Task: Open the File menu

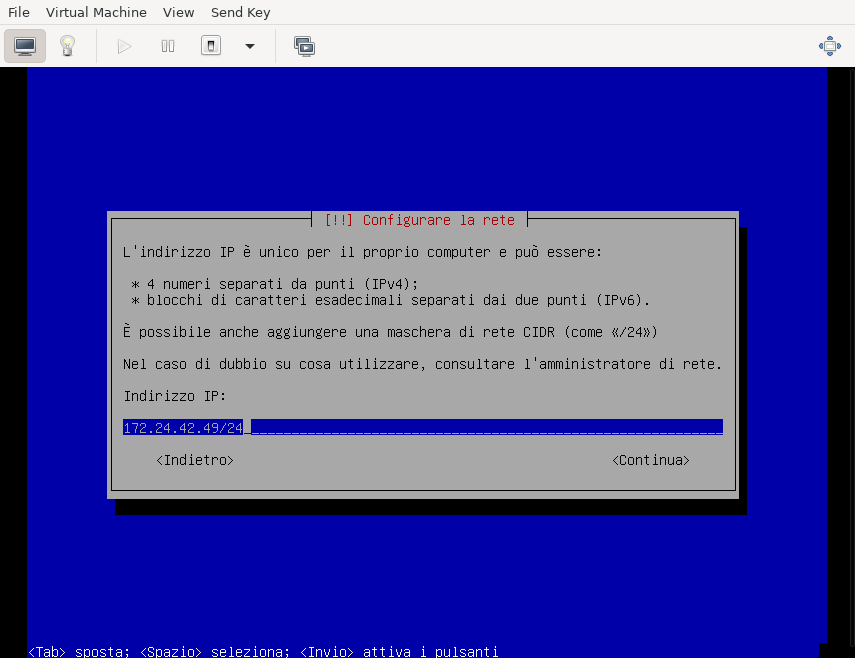Action: tap(19, 12)
